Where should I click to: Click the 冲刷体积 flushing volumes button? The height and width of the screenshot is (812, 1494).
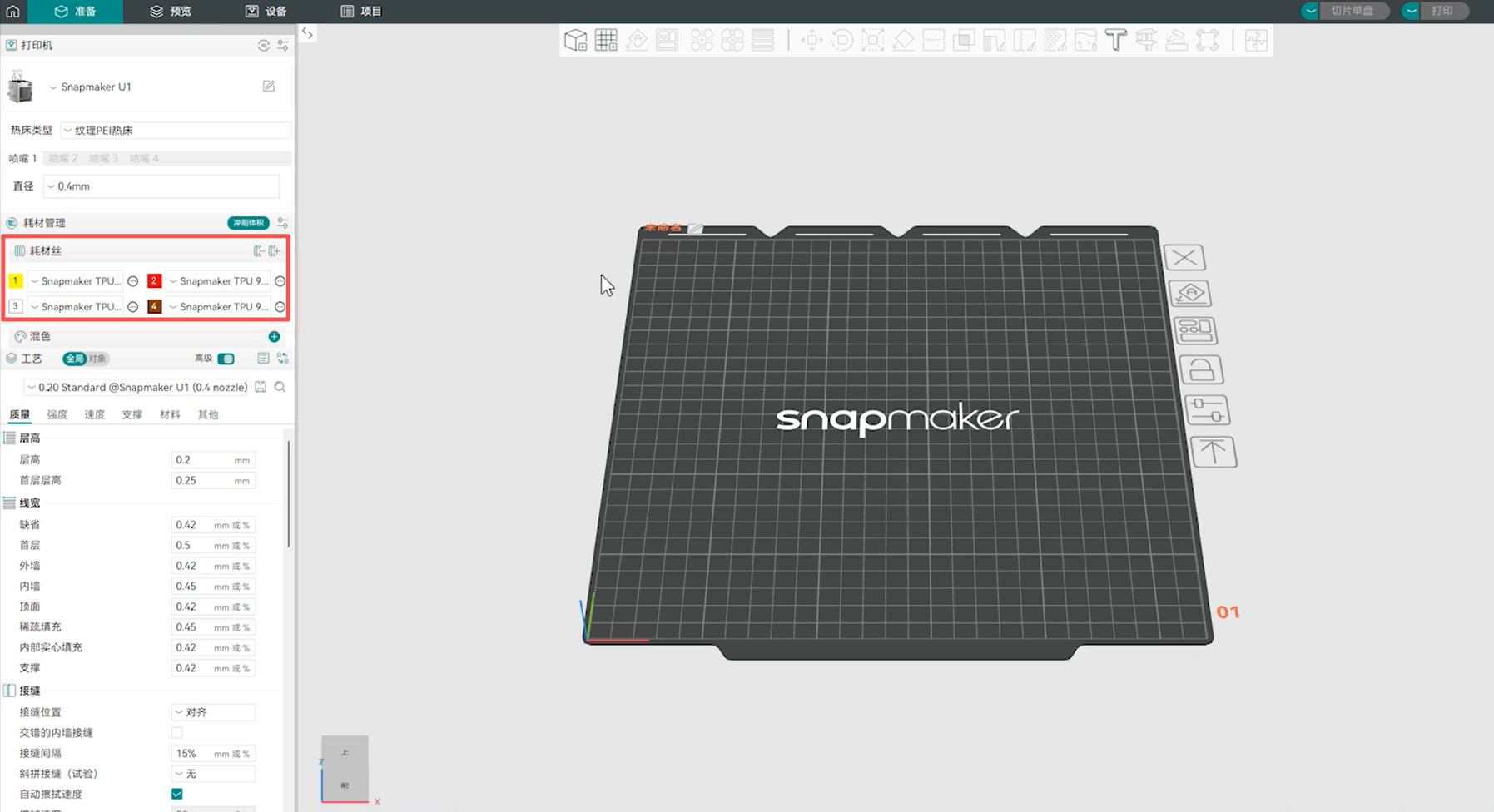coord(248,223)
